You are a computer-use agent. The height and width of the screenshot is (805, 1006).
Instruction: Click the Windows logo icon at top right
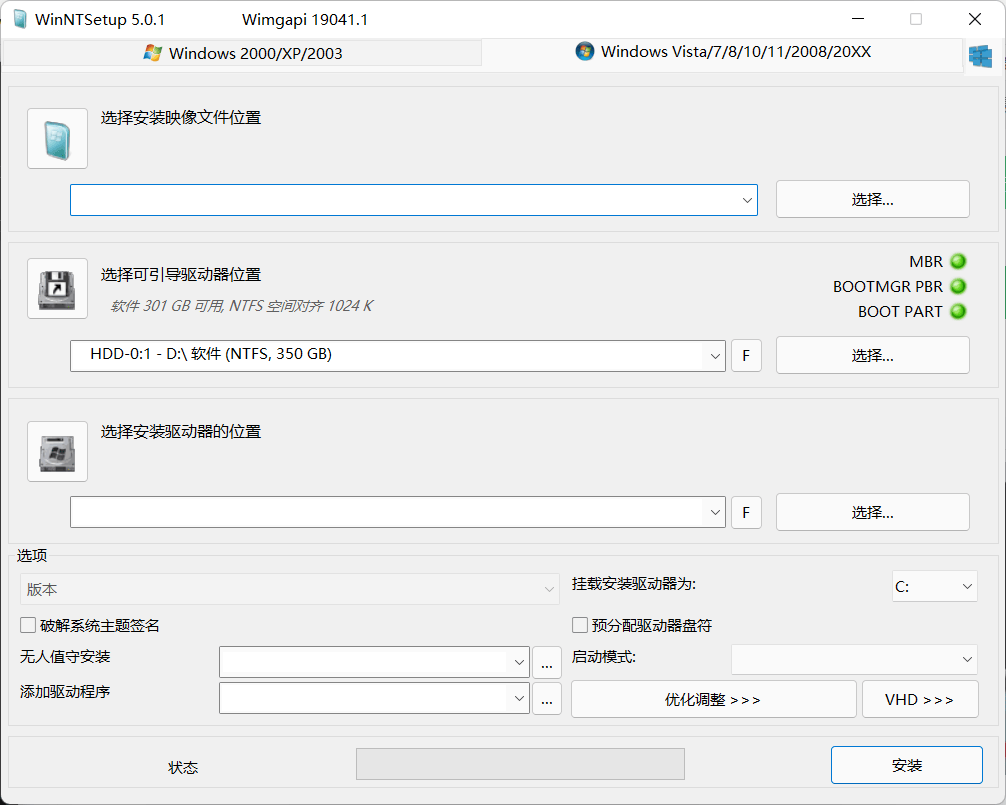[979, 56]
